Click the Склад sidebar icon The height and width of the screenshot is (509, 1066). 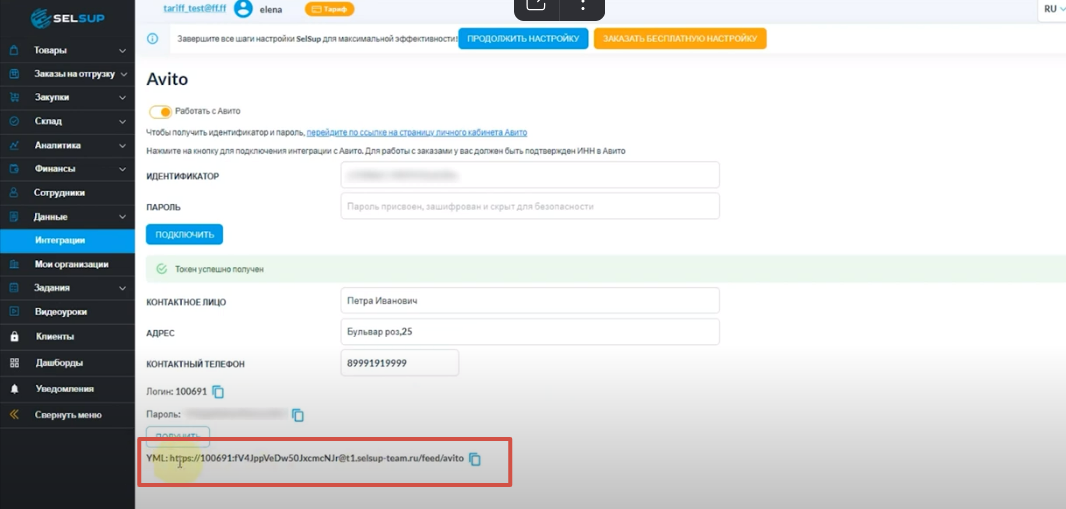(x=14, y=122)
